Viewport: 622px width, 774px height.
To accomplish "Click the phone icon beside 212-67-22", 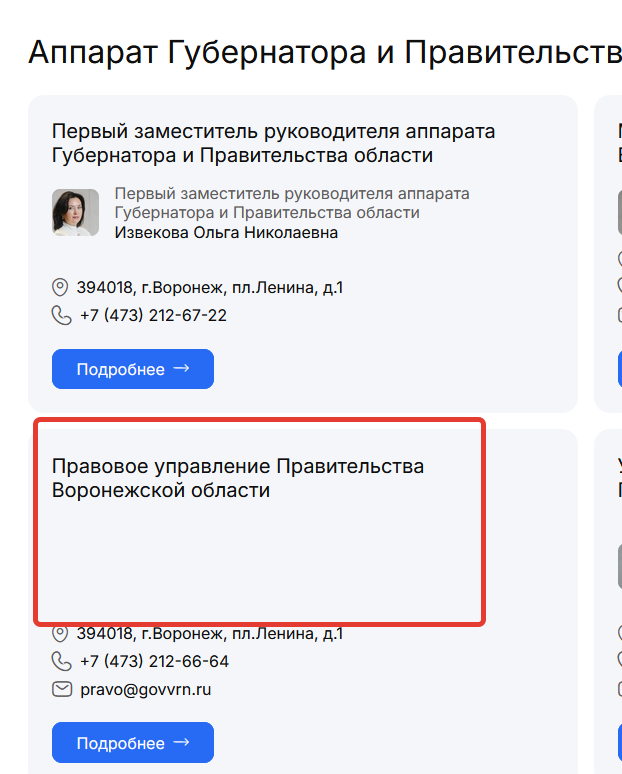I will point(61,316).
